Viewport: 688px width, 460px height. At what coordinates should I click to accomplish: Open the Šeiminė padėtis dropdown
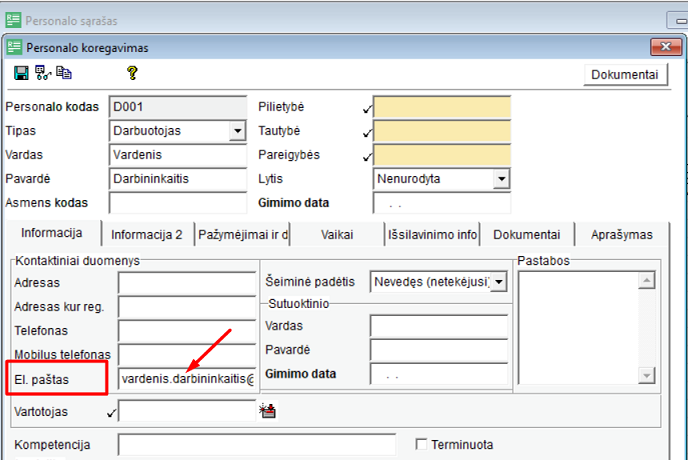pos(499,282)
